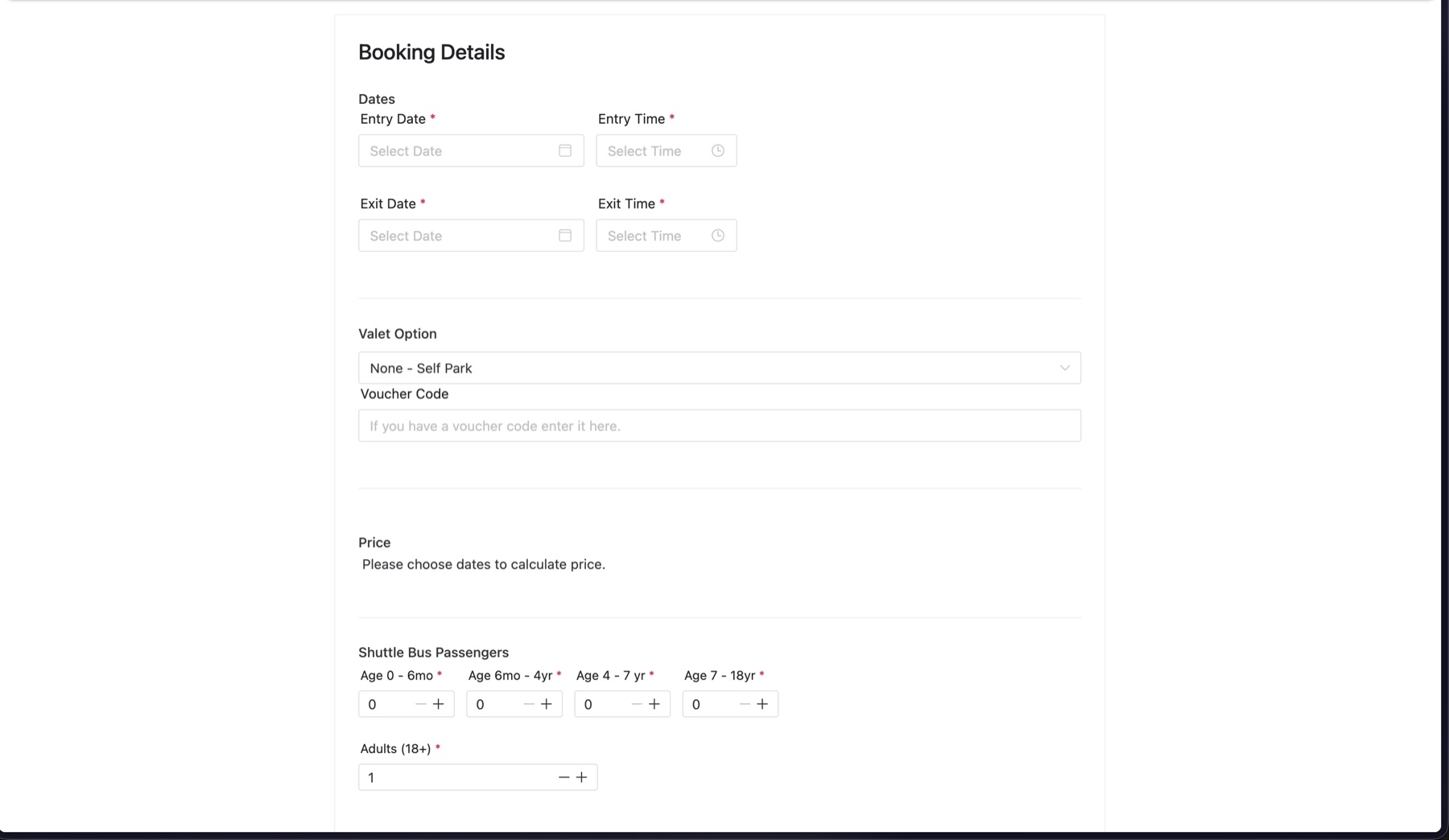Click the calendar icon in Exit Date field
The height and width of the screenshot is (840, 1449).
[x=565, y=236]
